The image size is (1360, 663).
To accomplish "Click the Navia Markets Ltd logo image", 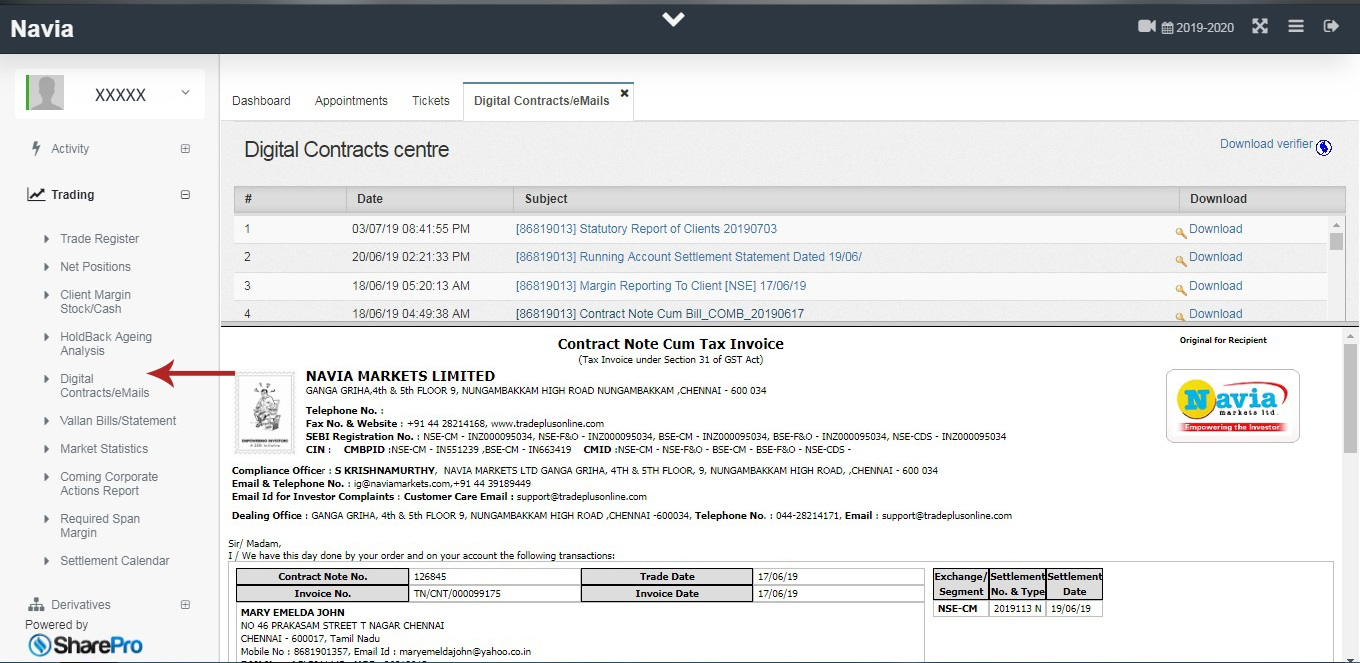I will click(x=1233, y=405).
